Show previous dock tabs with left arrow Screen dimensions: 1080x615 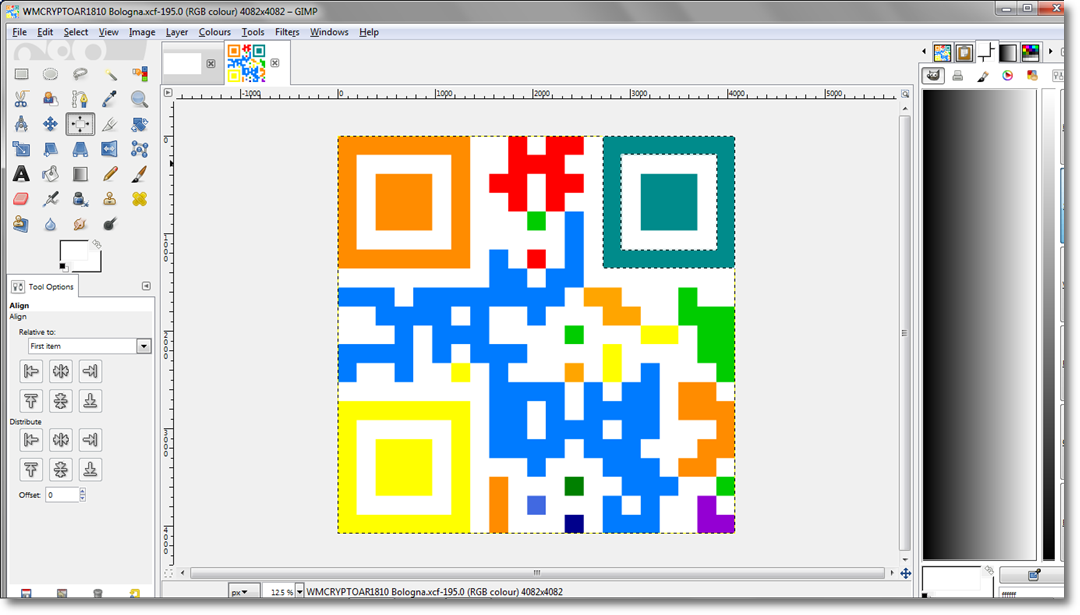point(924,52)
